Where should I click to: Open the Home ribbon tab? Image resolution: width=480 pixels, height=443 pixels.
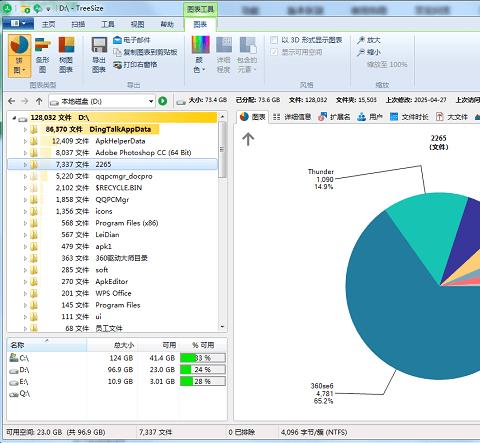pos(49,24)
